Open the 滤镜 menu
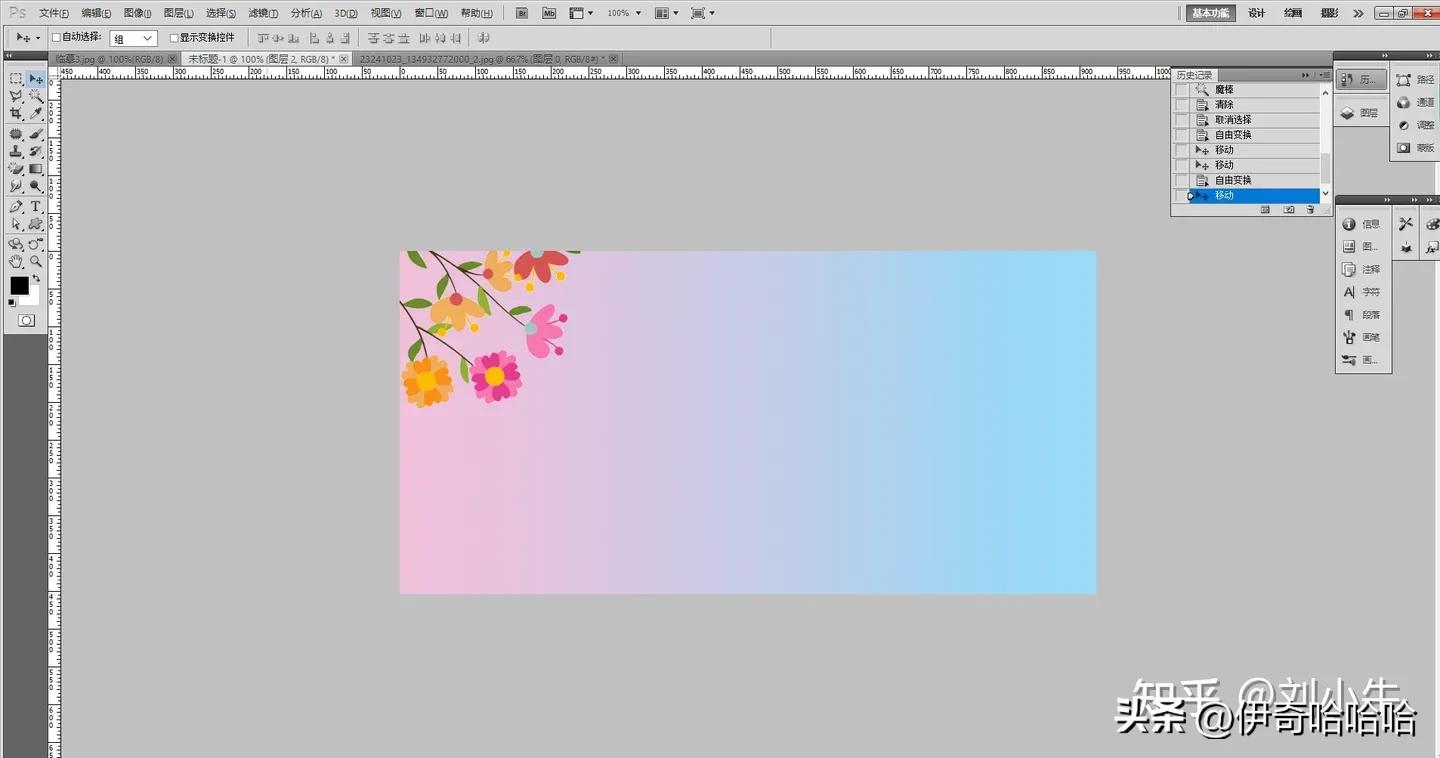The height and width of the screenshot is (758, 1440). 263,13
